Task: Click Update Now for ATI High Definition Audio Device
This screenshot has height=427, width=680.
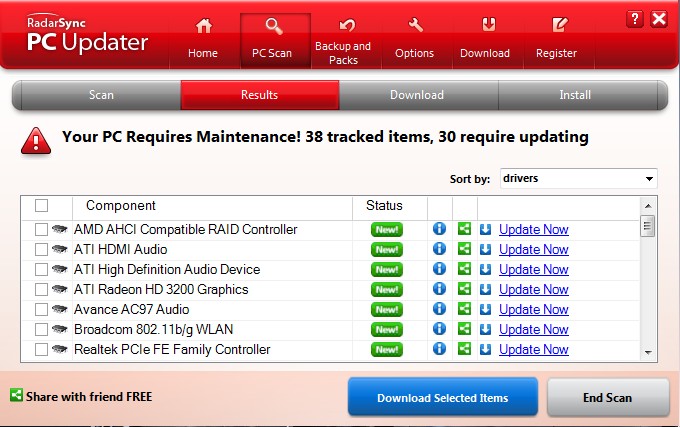Action: pos(533,269)
